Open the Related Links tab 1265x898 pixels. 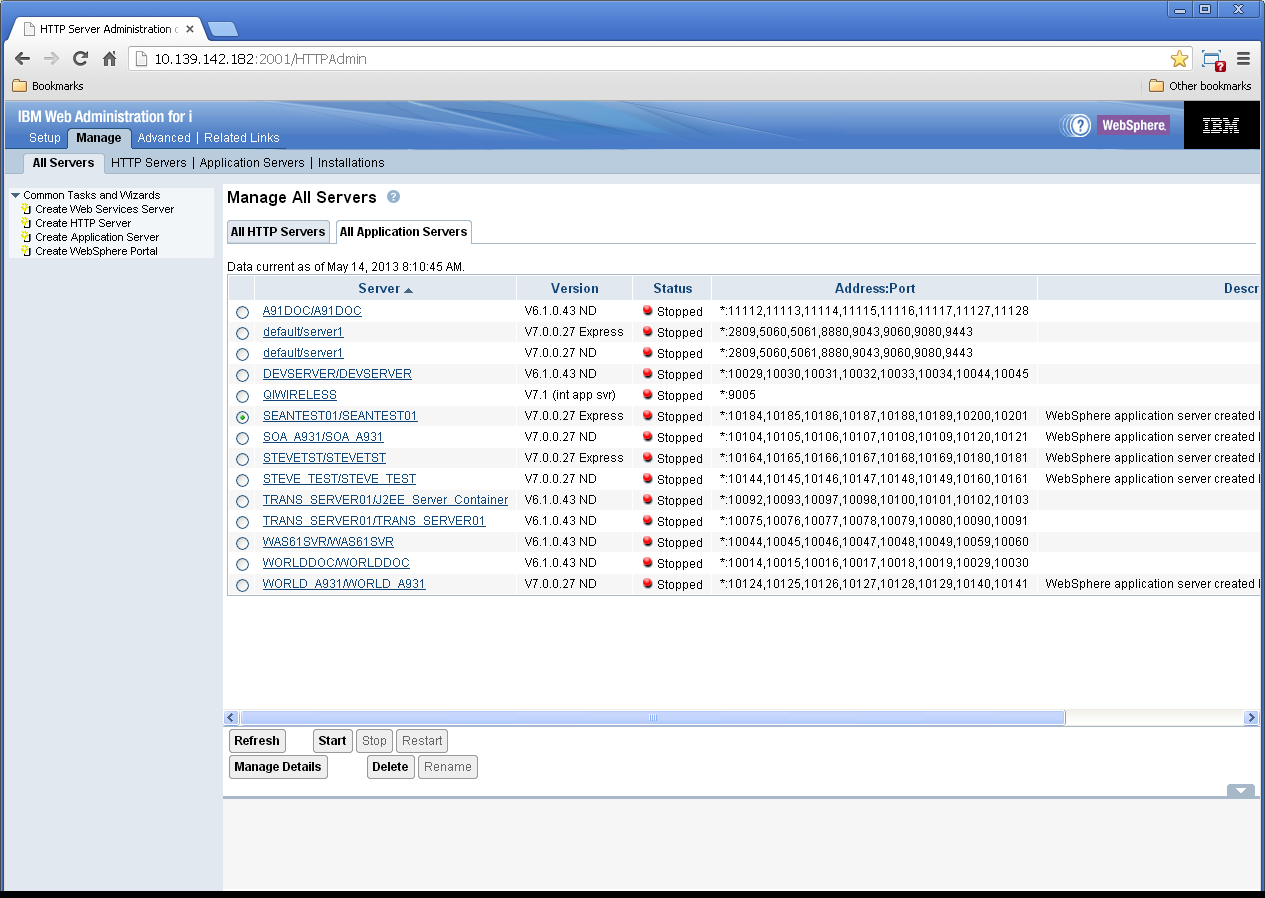click(x=242, y=138)
